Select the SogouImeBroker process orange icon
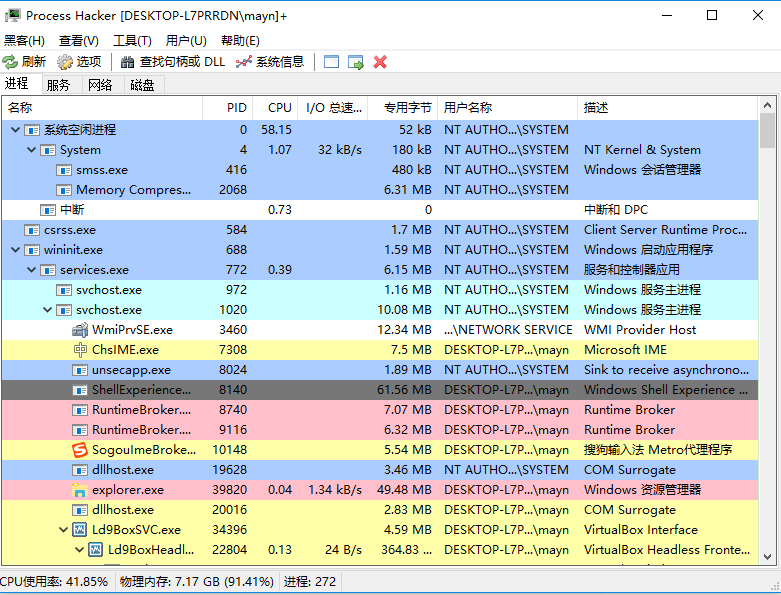The height and width of the screenshot is (595, 781). [x=80, y=450]
